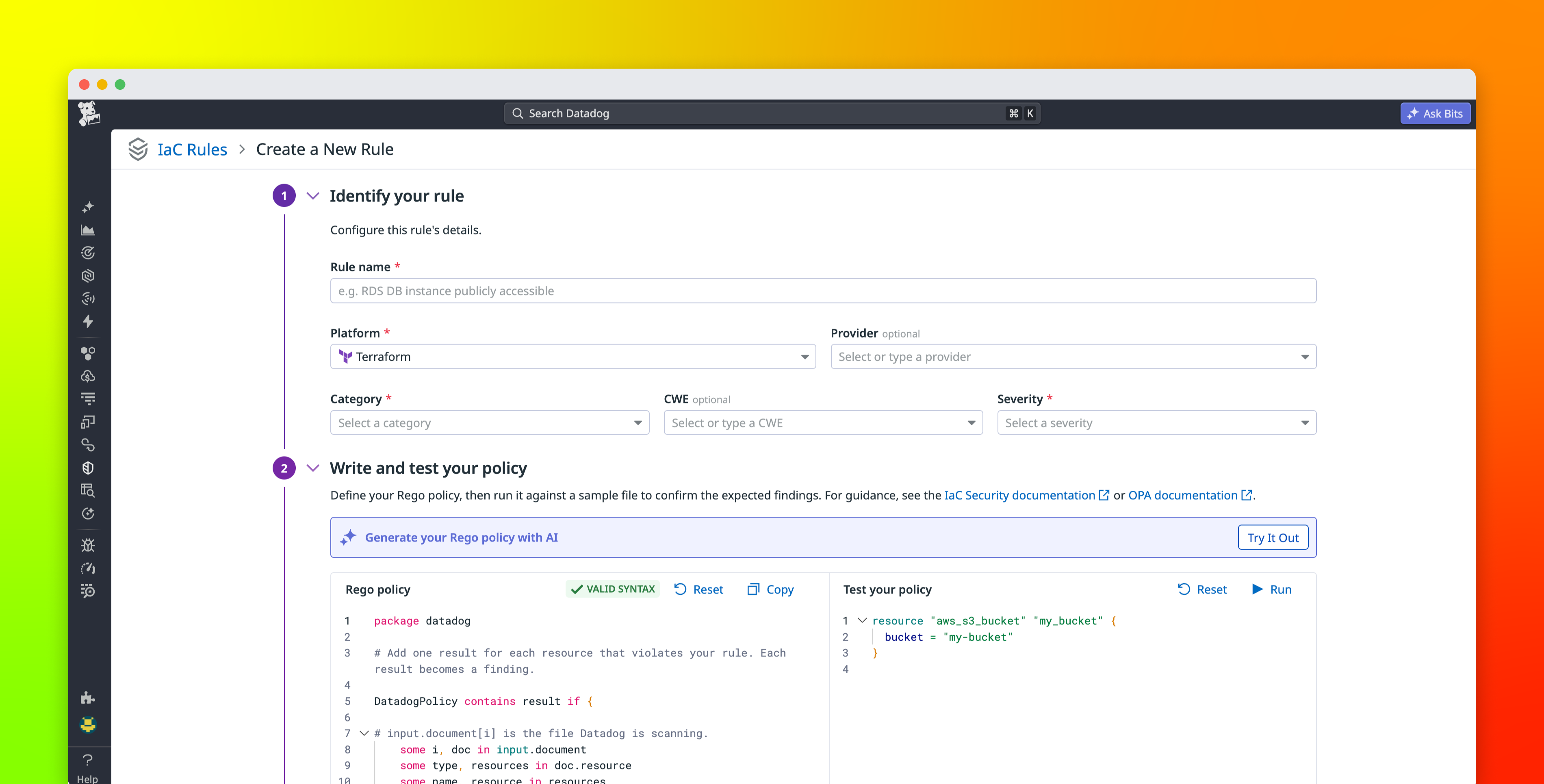Open the log search list sidebar icon
Image resolution: width=1544 pixels, height=784 pixels.
pos(88,591)
